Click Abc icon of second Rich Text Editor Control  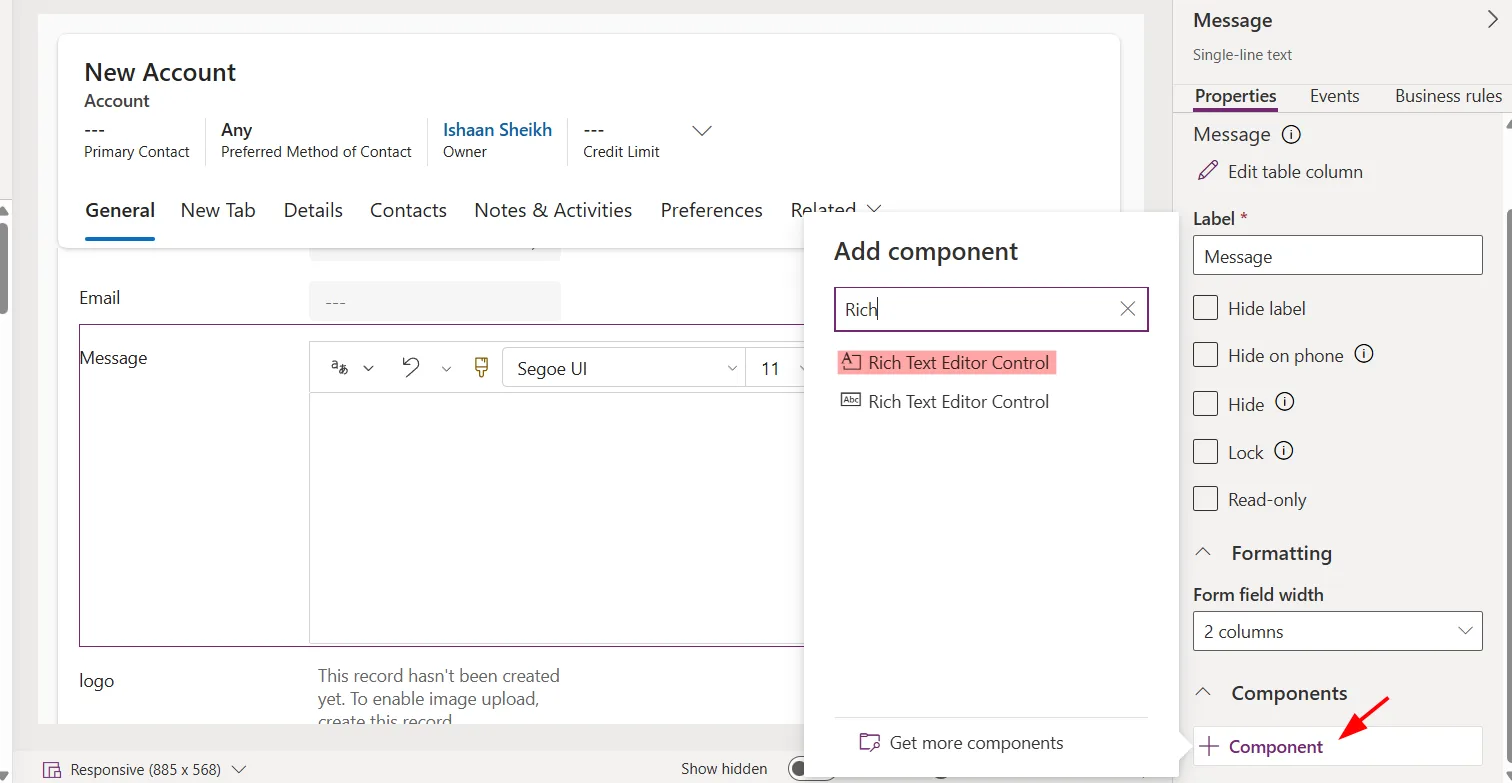[x=851, y=400]
